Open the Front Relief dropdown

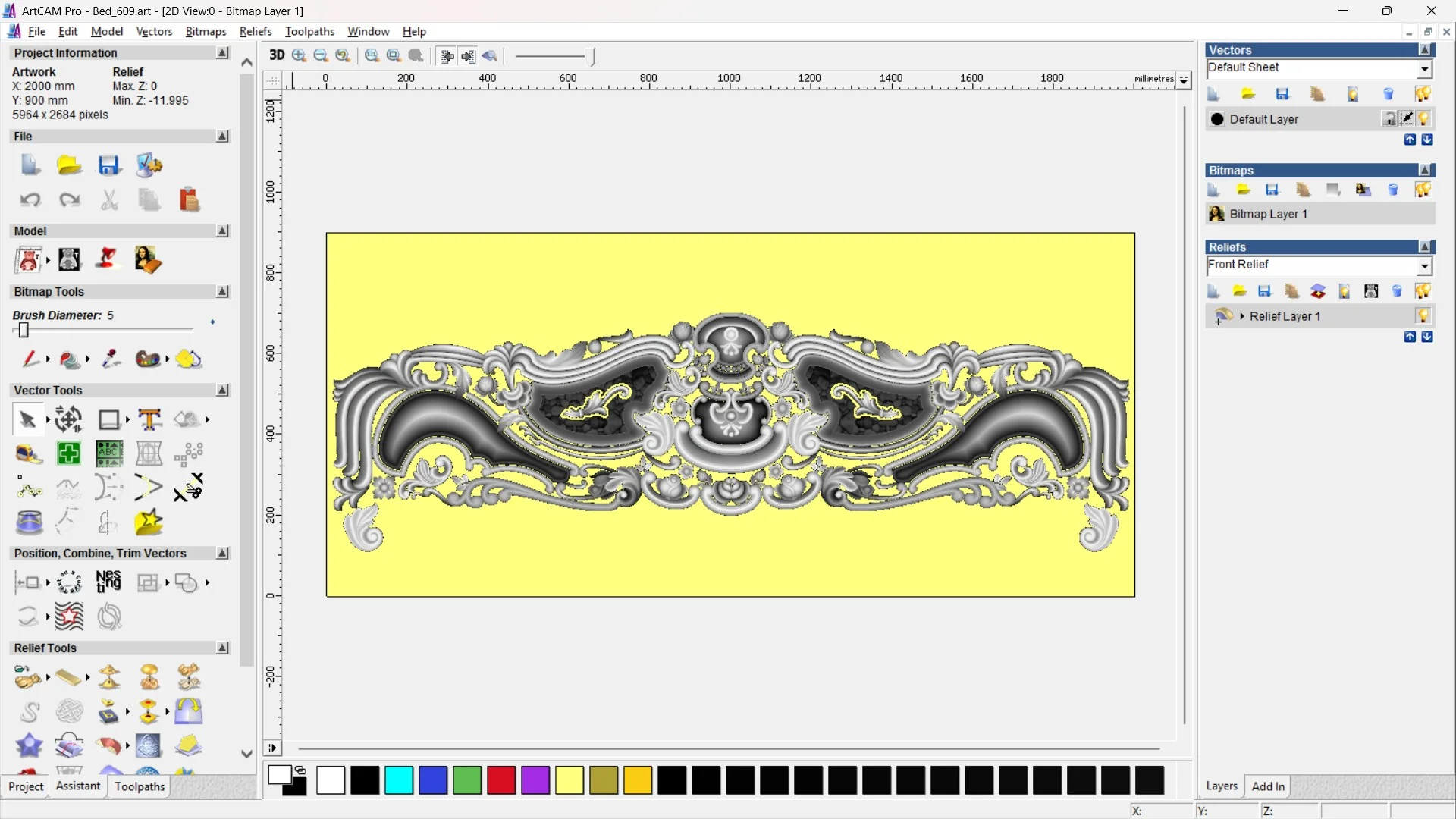tap(1425, 266)
